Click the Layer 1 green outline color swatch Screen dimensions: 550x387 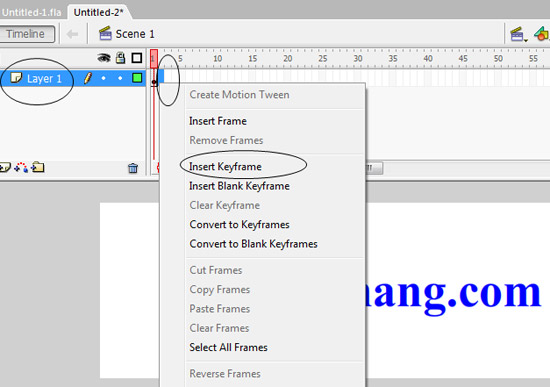coord(137,78)
